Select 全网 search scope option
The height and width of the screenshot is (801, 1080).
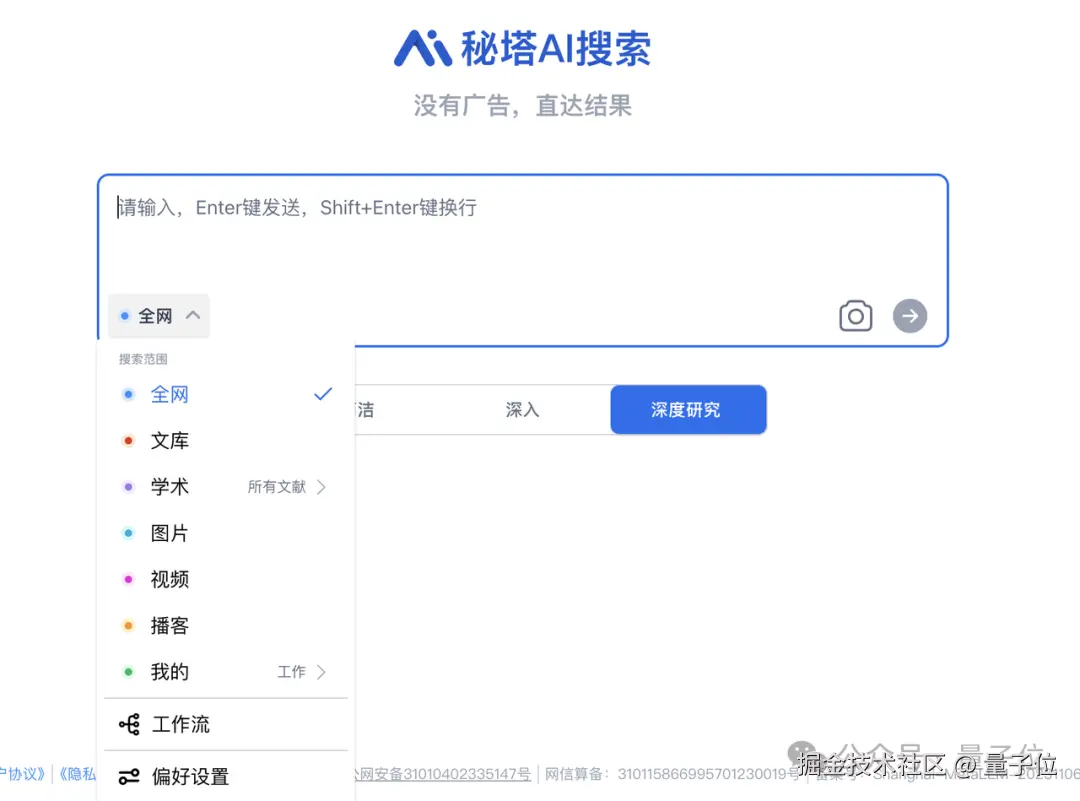[226, 395]
